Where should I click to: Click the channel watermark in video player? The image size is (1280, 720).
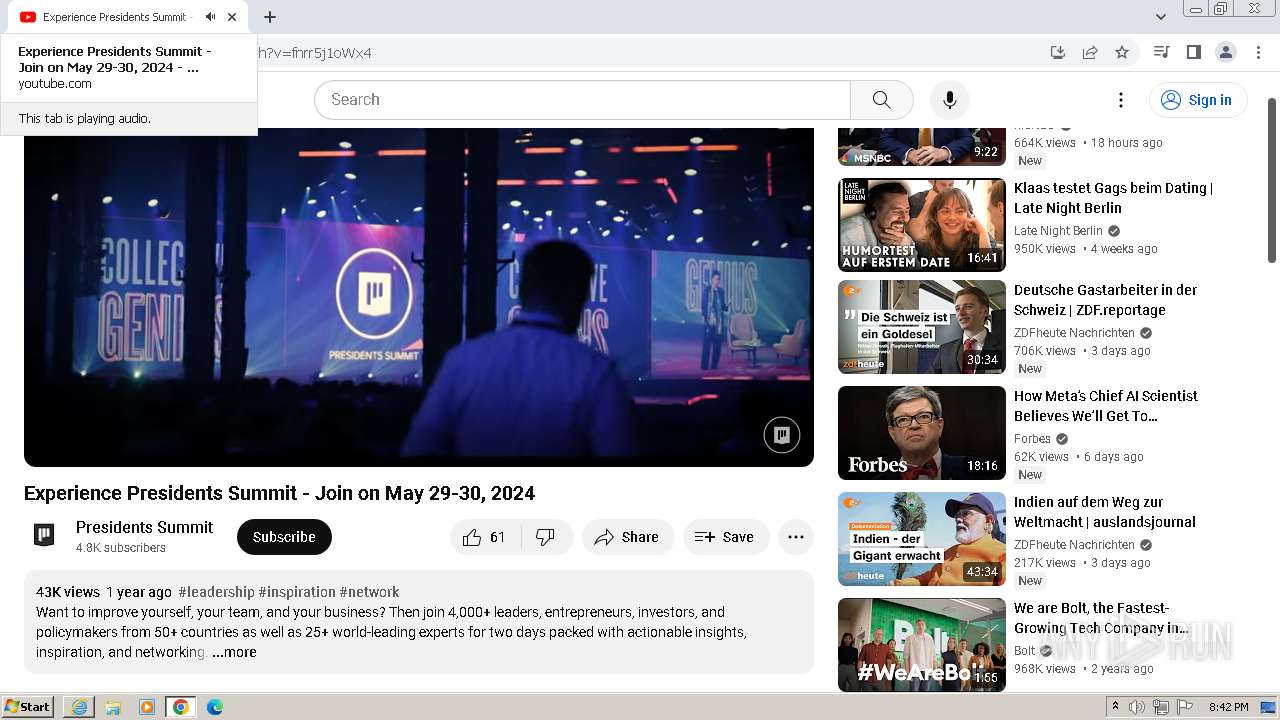[782, 435]
